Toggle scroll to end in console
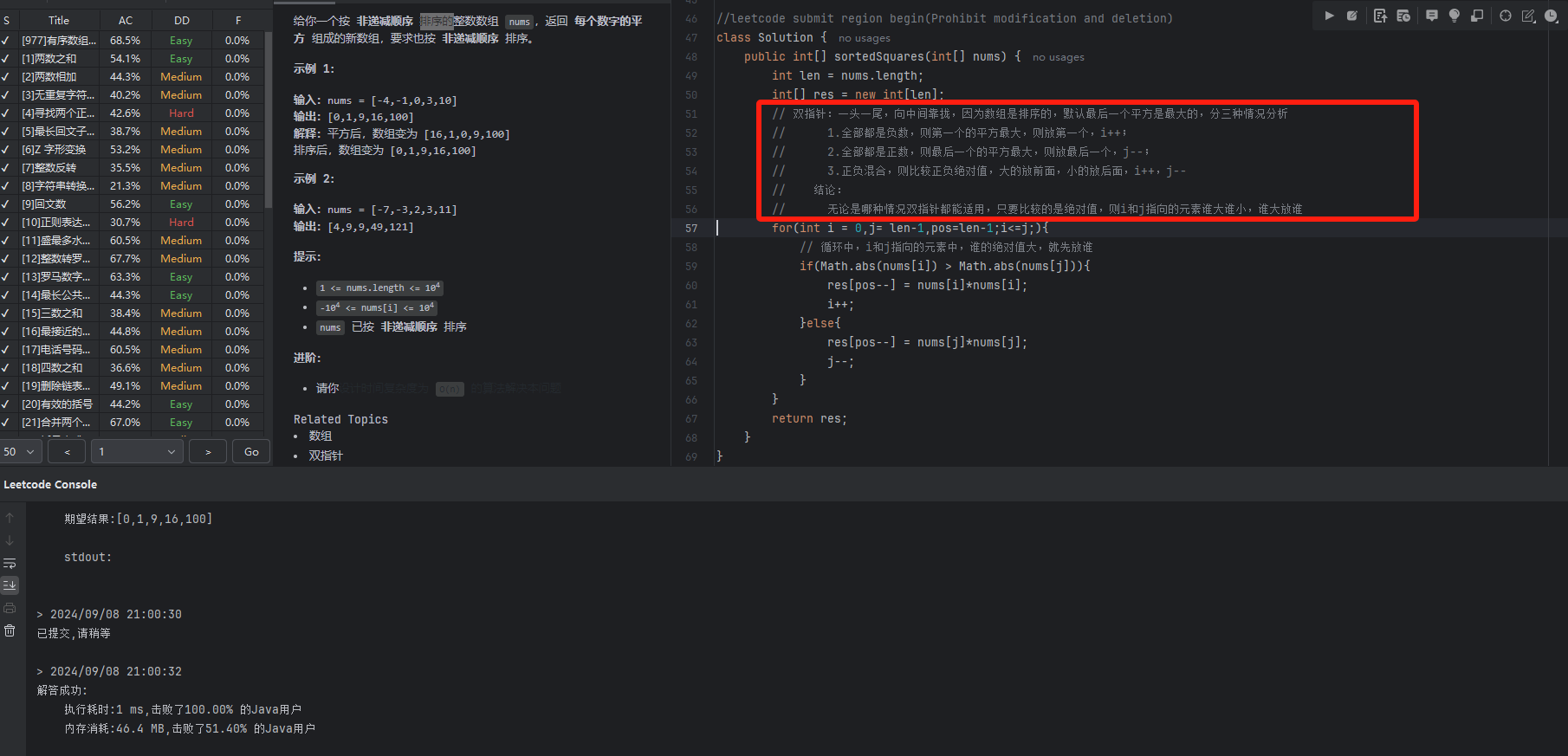Screen dimensions: 1568x756 (10, 585)
